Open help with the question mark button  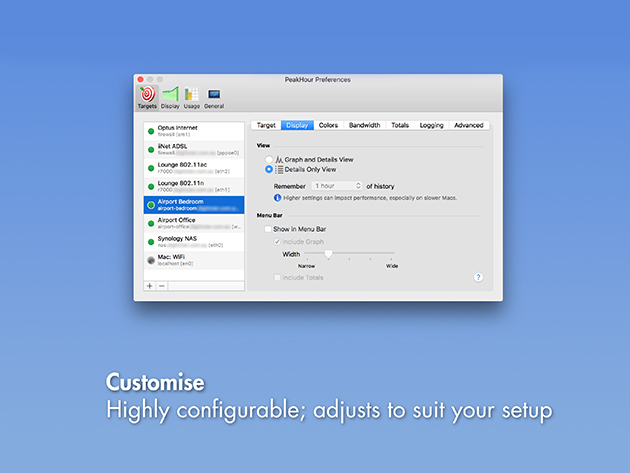pos(478,277)
